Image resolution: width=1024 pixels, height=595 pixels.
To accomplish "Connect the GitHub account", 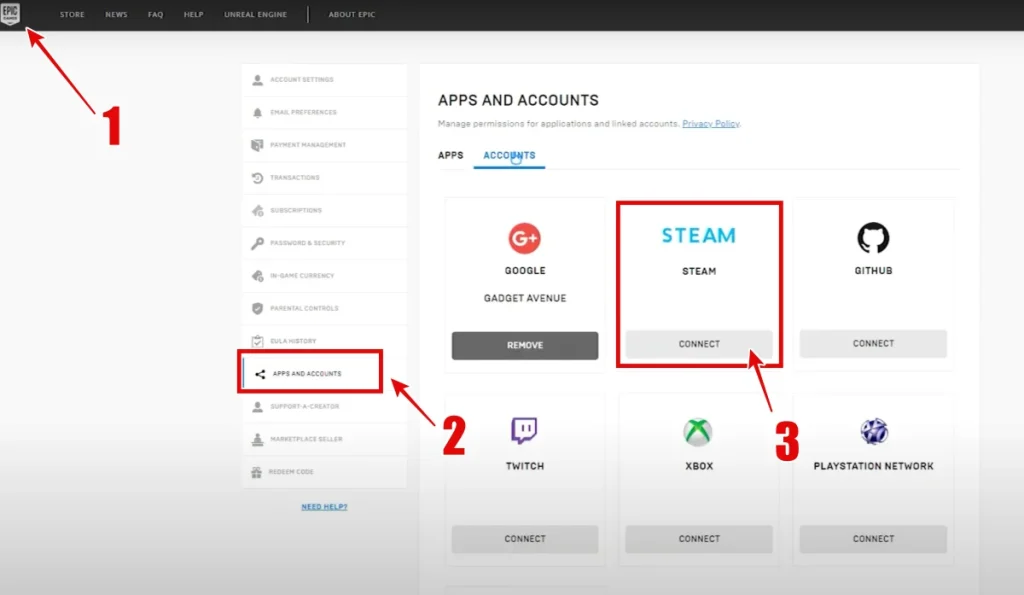I will 873,344.
